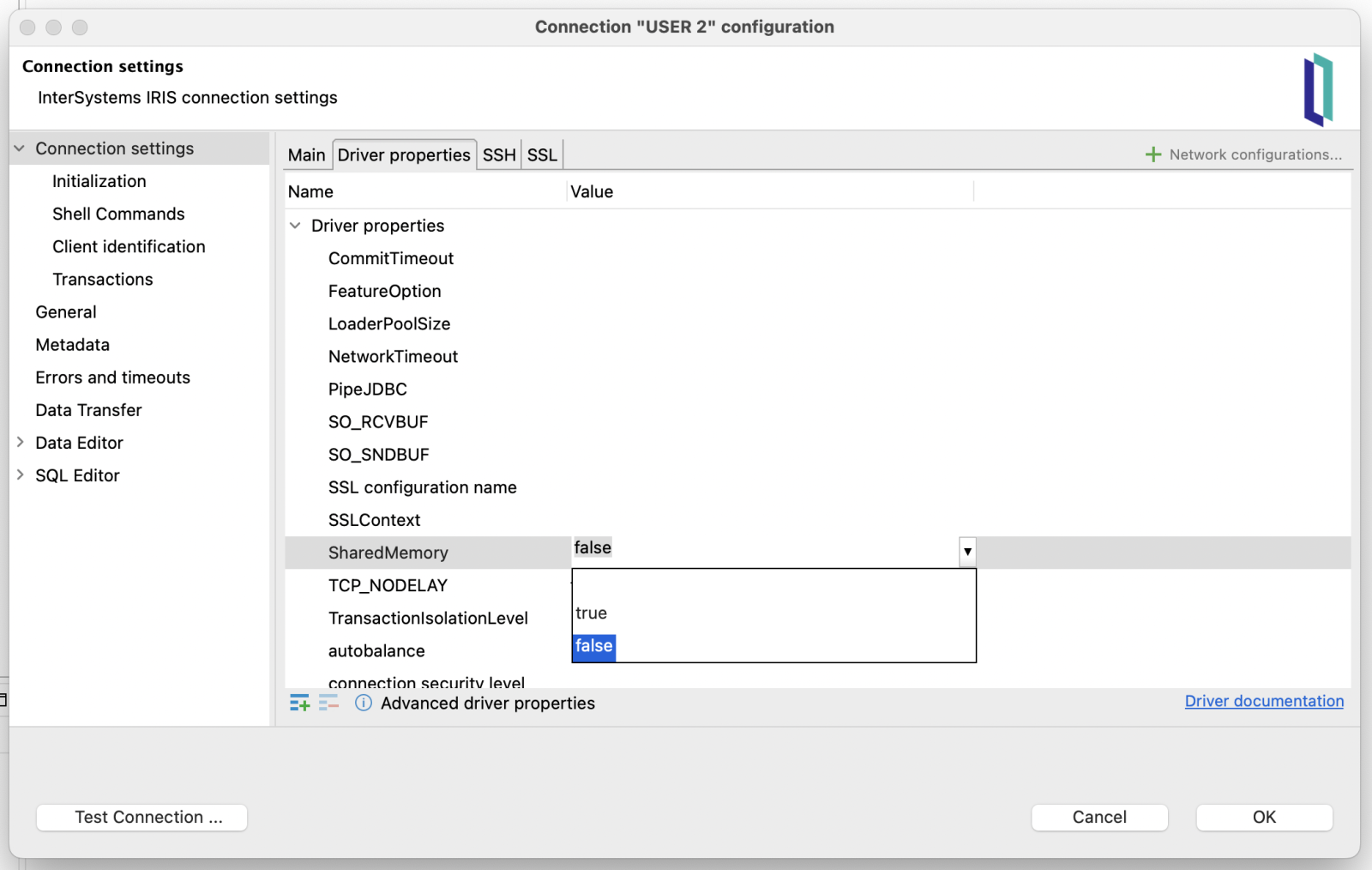
Task: Collapse the Driver properties group
Action: point(295,226)
